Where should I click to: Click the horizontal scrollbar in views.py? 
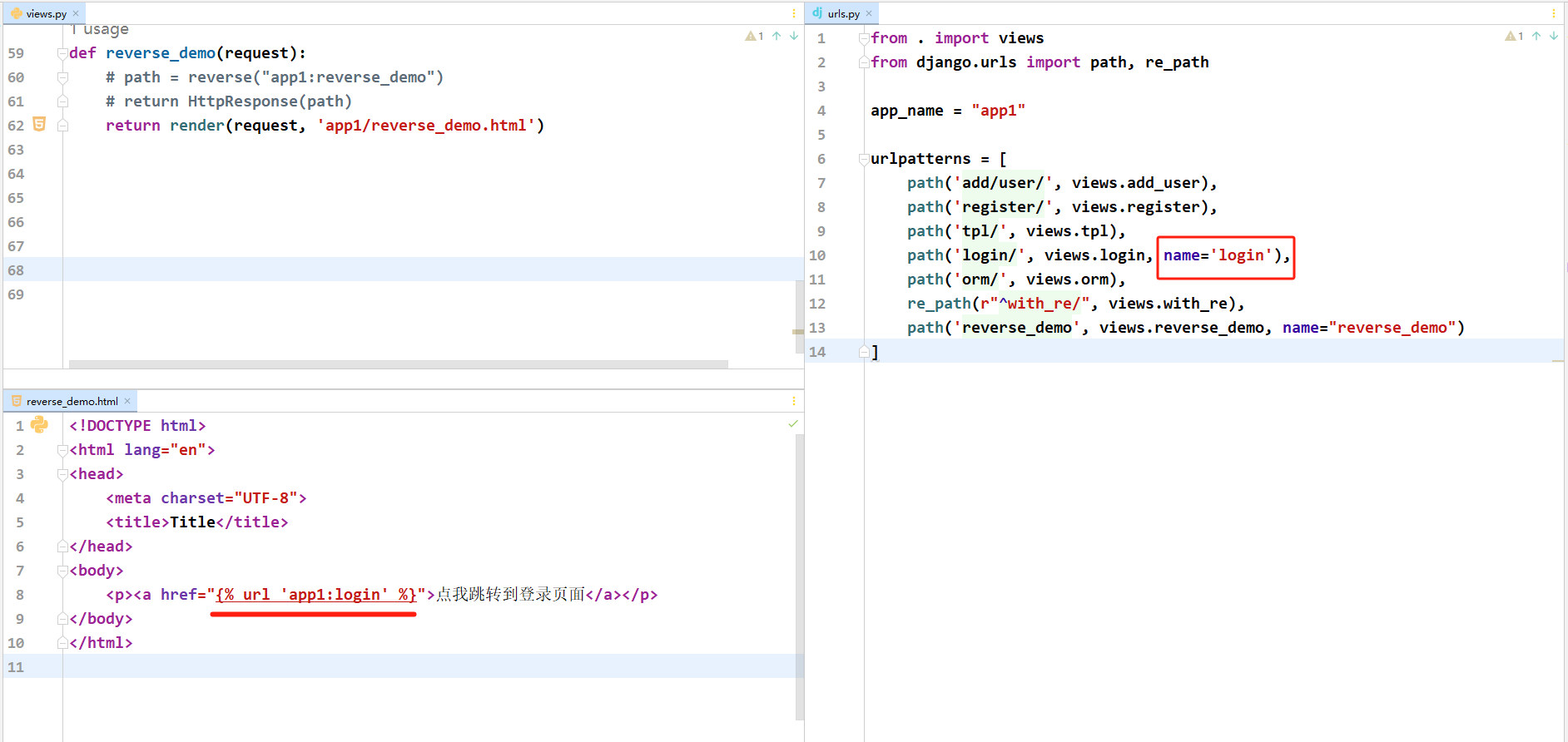399,364
